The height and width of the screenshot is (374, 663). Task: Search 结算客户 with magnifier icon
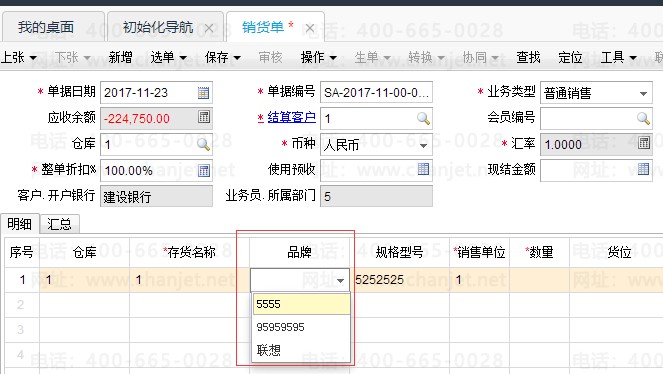coord(423,118)
